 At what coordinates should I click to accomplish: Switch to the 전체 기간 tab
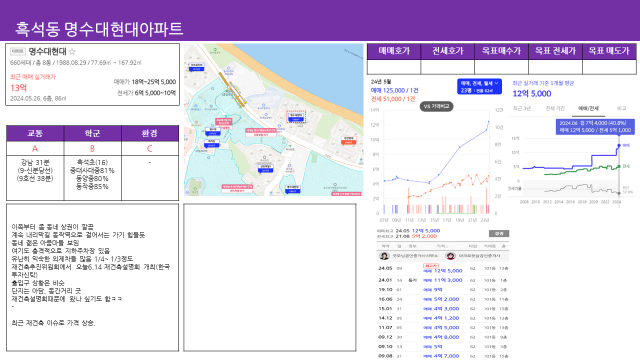click(x=555, y=109)
